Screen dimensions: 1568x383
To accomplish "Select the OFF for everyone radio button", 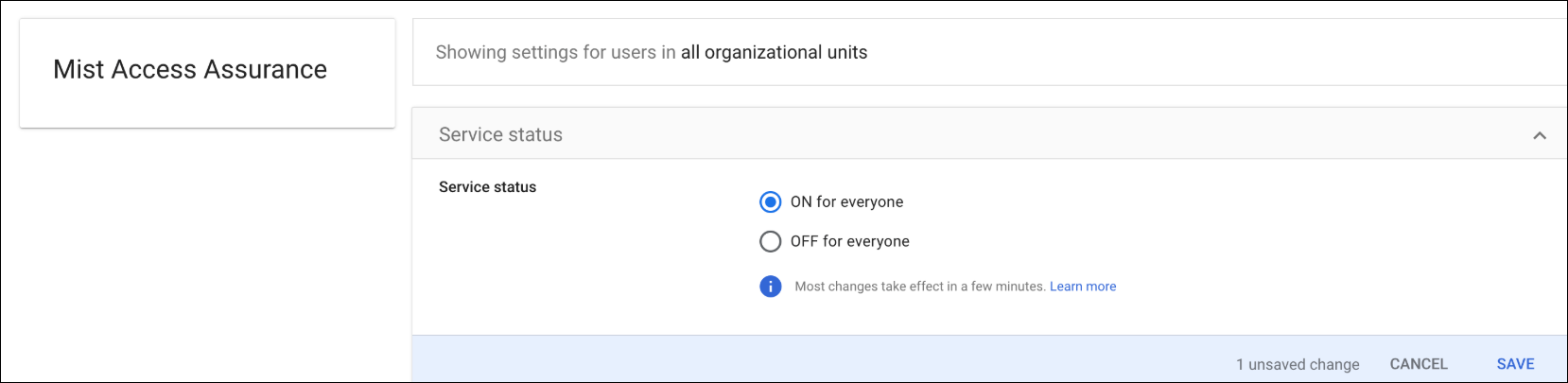I will pos(771,241).
